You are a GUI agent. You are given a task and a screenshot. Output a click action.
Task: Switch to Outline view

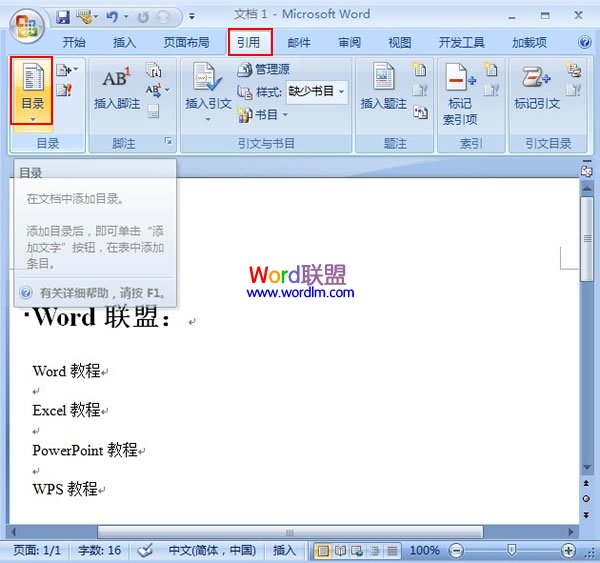point(375,551)
